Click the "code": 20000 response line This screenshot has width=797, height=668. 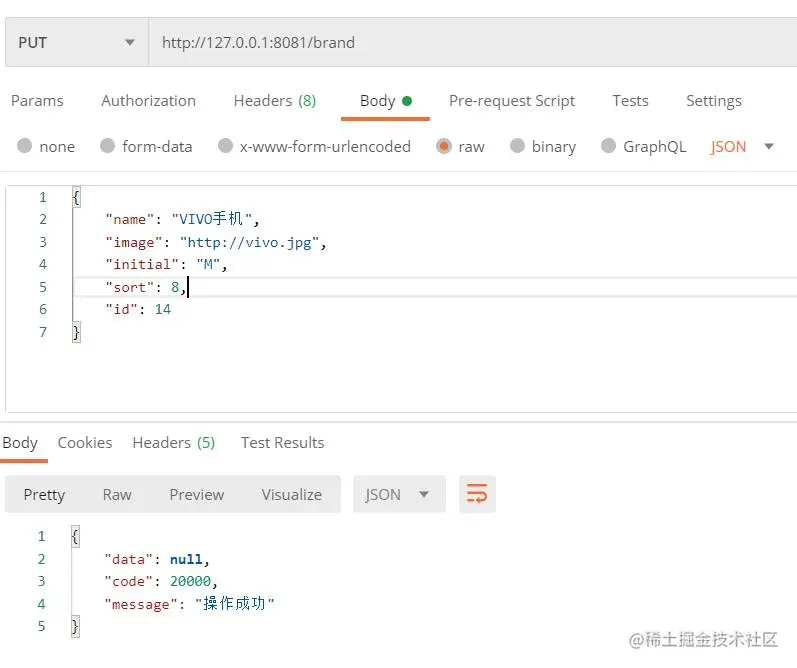point(161,581)
